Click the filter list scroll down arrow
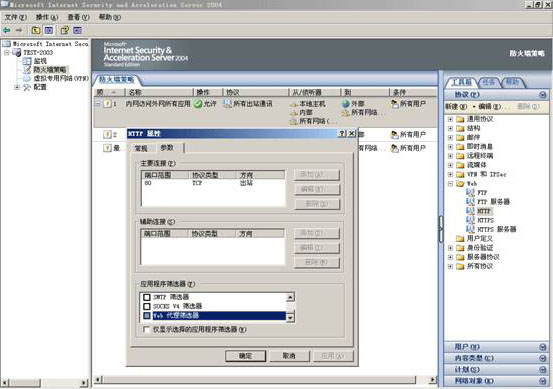Image resolution: width=553 pixels, height=389 pixels. [x=290, y=318]
